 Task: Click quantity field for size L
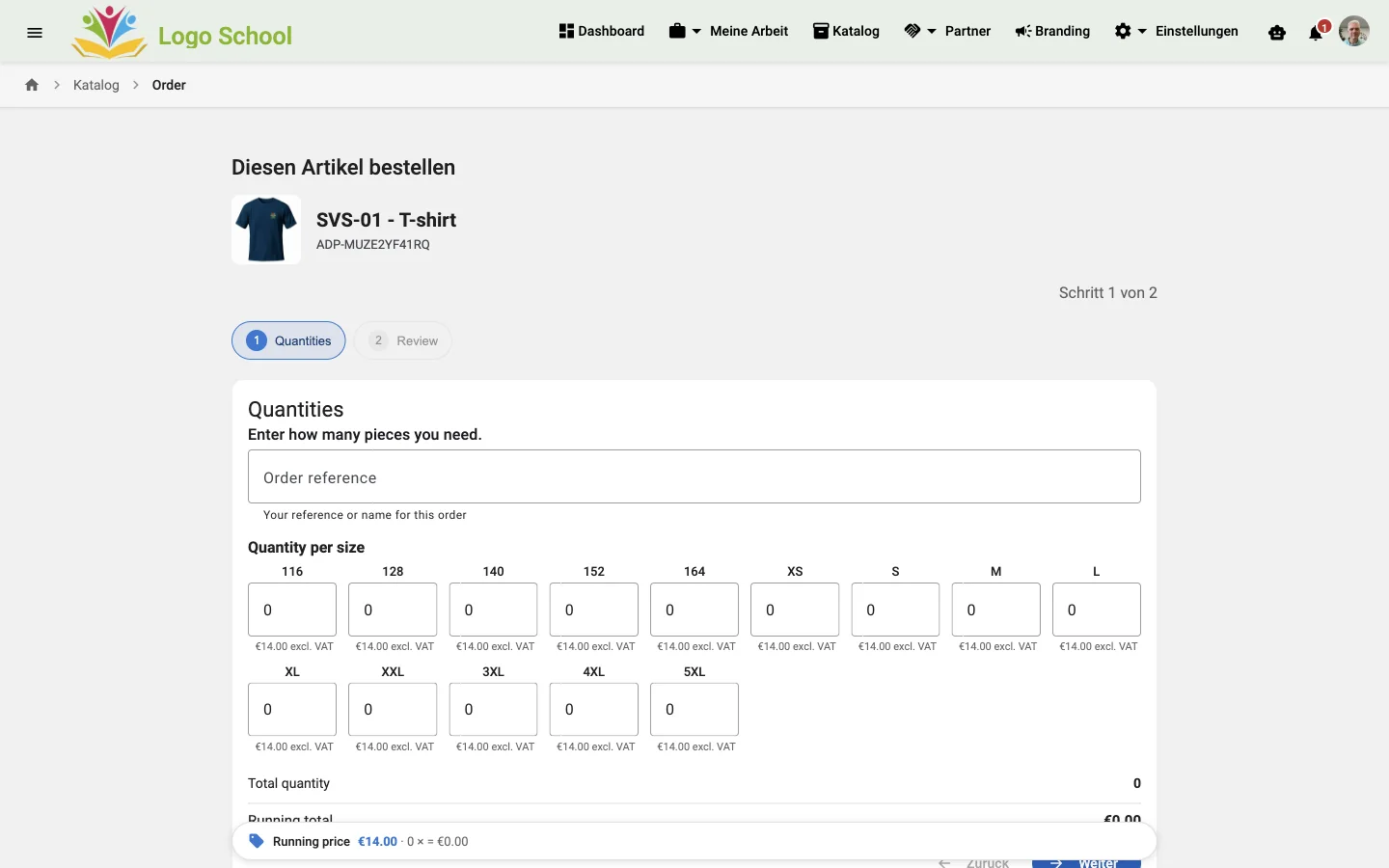[x=1097, y=610]
